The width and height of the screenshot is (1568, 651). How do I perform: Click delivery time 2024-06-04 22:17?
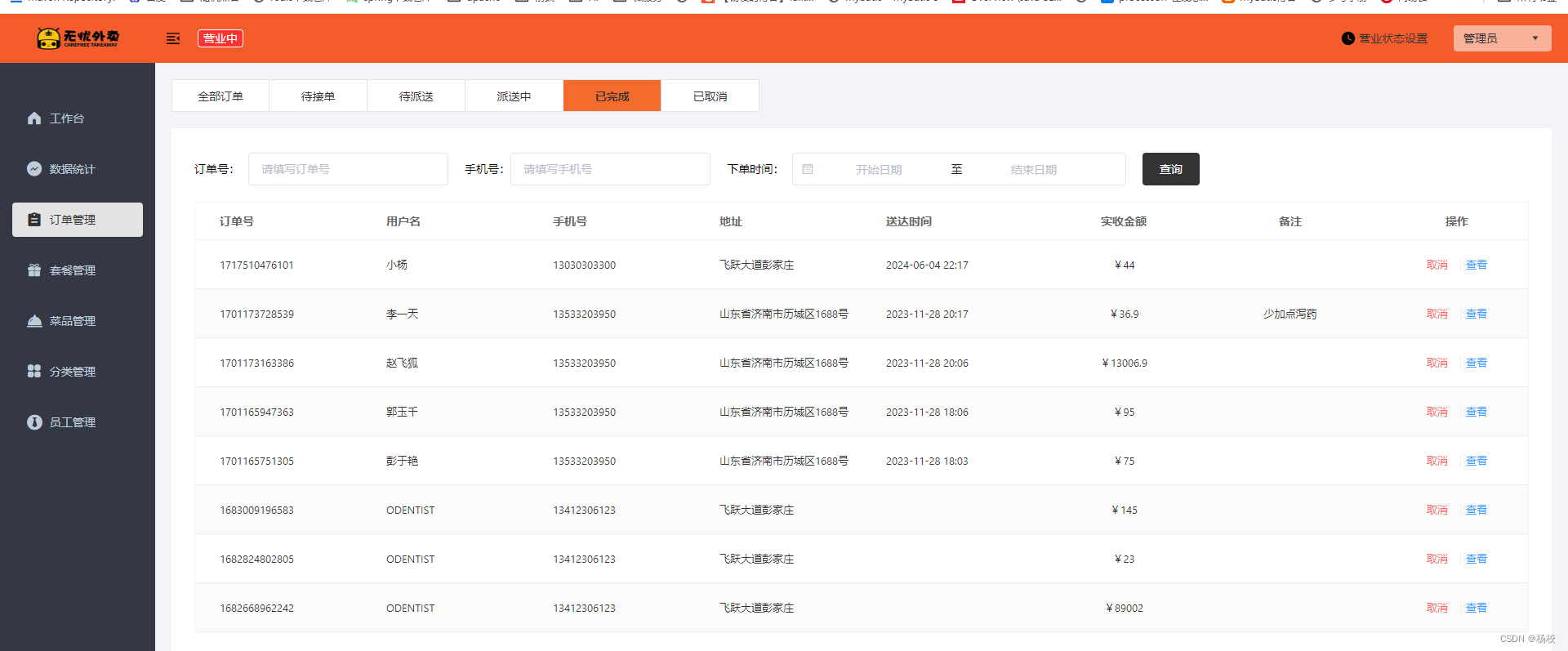(927, 265)
